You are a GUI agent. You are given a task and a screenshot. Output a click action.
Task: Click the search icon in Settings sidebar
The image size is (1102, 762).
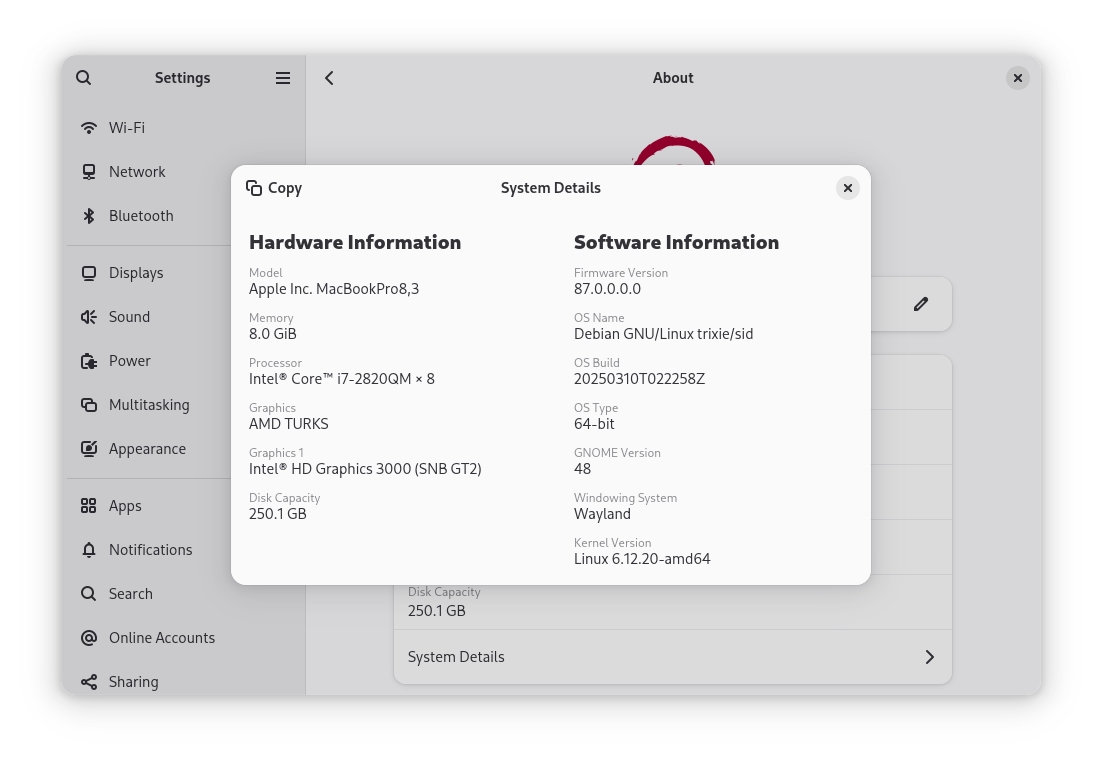click(x=84, y=78)
